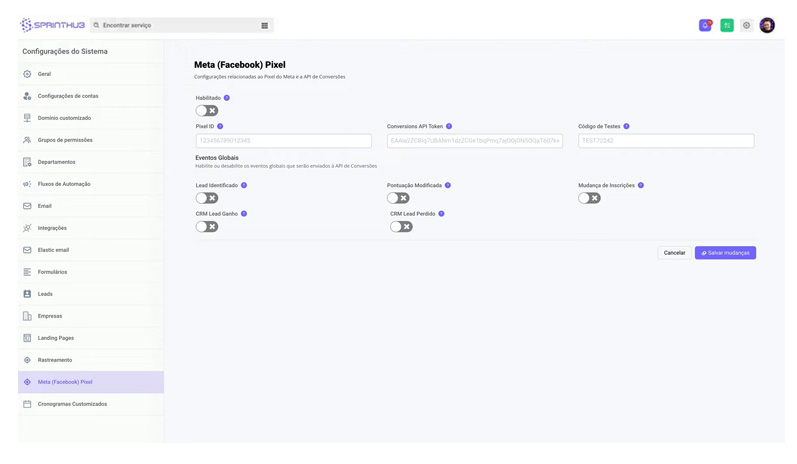The image size is (797, 464).
Task: Open the green app icon in header
Action: point(727,25)
